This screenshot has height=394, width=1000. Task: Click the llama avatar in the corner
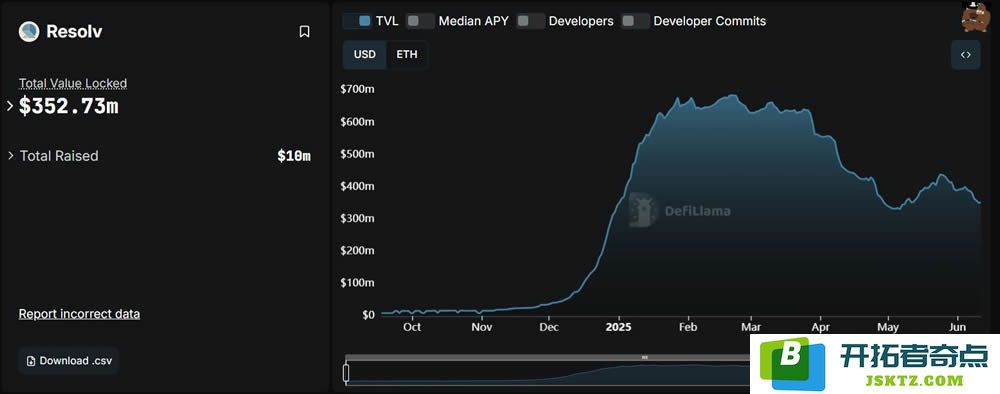click(975, 16)
